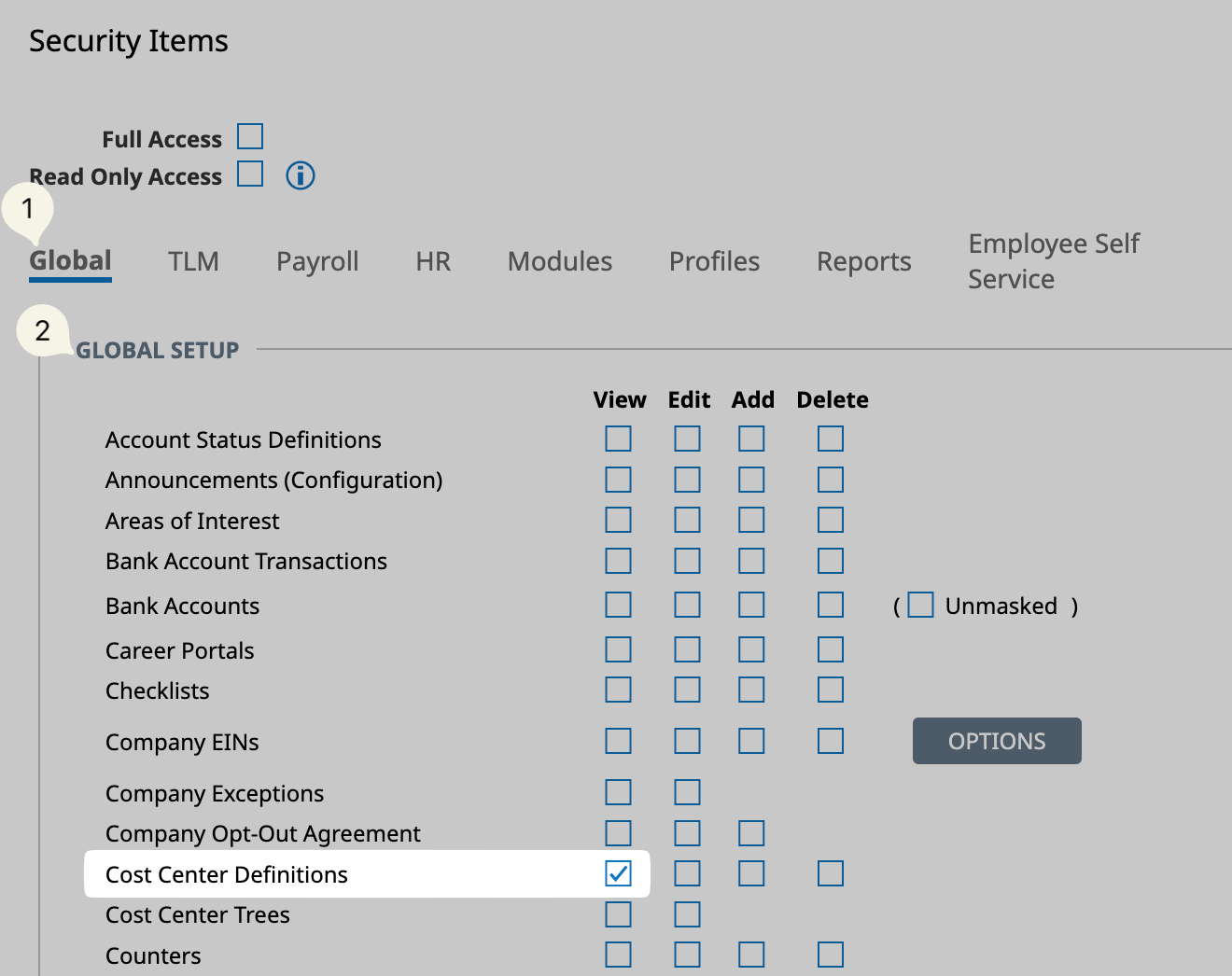1232x976 pixels.
Task: Uncheck View for Cost Center Definitions
Action: click(x=618, y=873)
